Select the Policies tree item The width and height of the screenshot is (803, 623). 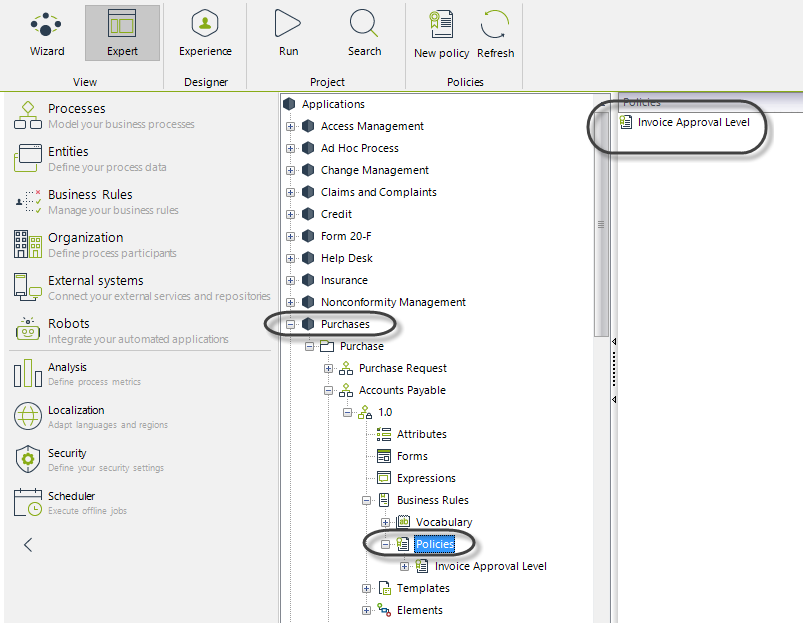click(x=434, y=544)
